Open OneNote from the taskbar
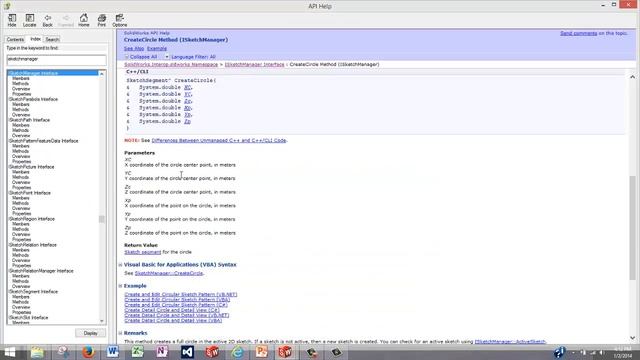Viewport: 640px width, 360px height. click(x=162, y=352)
